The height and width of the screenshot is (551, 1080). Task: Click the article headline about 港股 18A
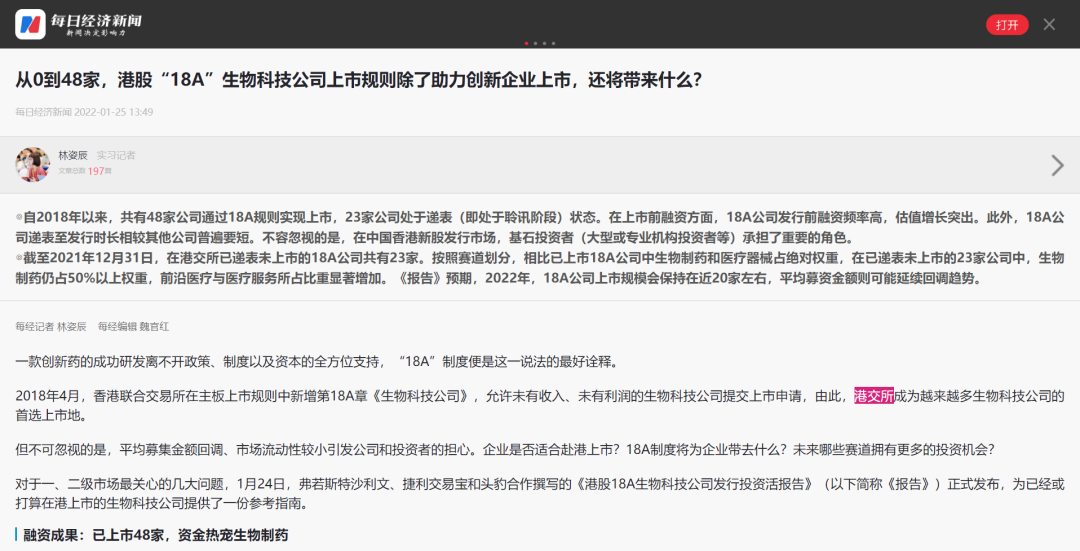pos(358,79)
